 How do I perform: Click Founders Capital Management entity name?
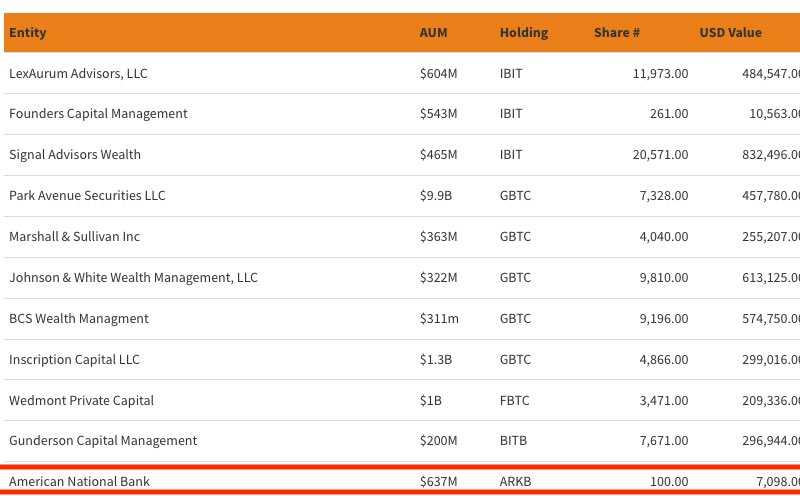[x=98, y=114]
